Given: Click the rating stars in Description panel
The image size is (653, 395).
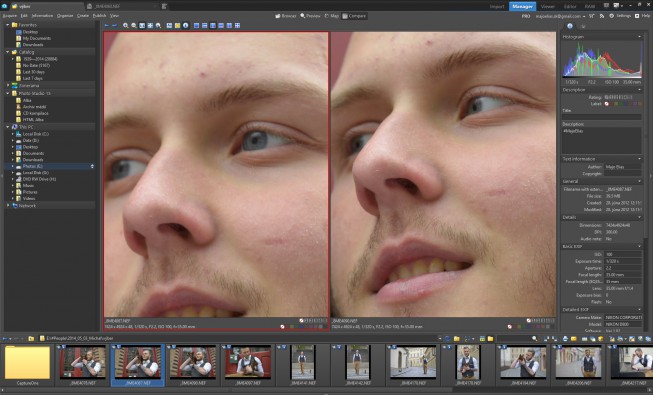Looking at the screenshot, I should click(x=618, y=97).
